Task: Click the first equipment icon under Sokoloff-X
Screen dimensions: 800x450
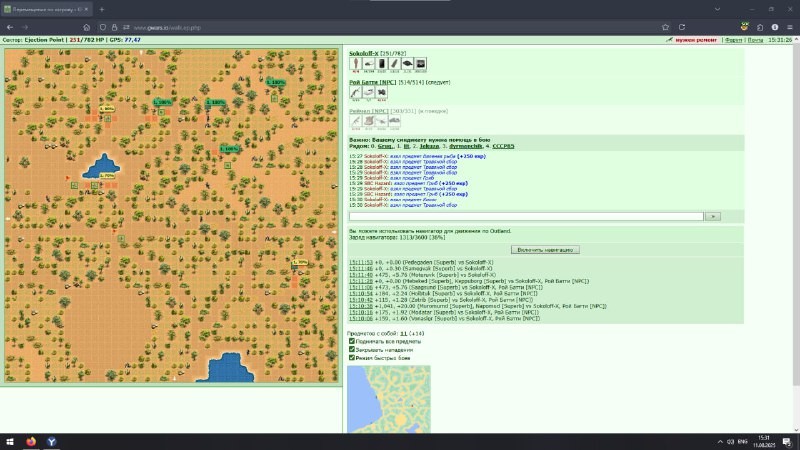Action: (x=356, y=64)
